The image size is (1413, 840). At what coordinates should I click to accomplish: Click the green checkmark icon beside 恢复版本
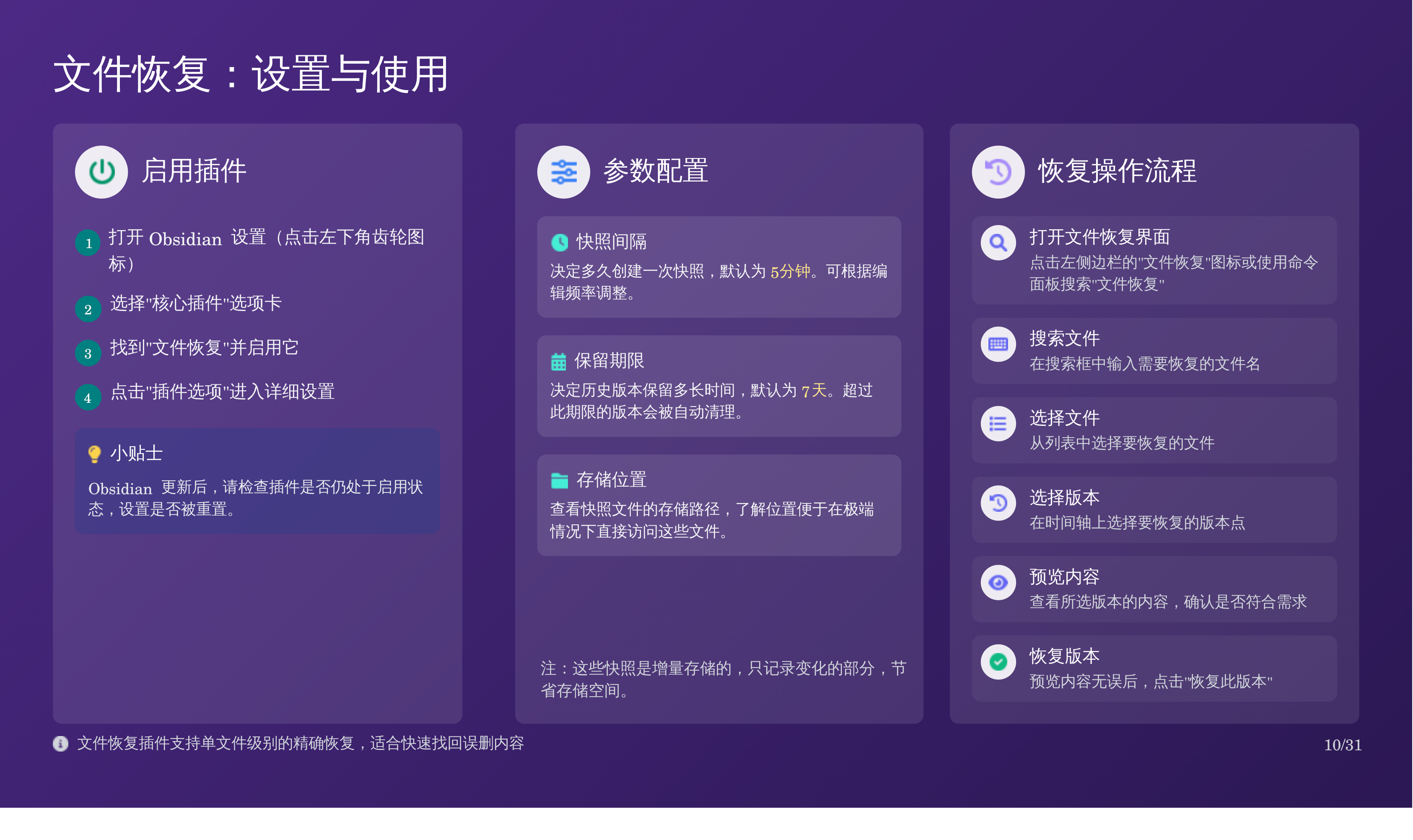(998, 662)
